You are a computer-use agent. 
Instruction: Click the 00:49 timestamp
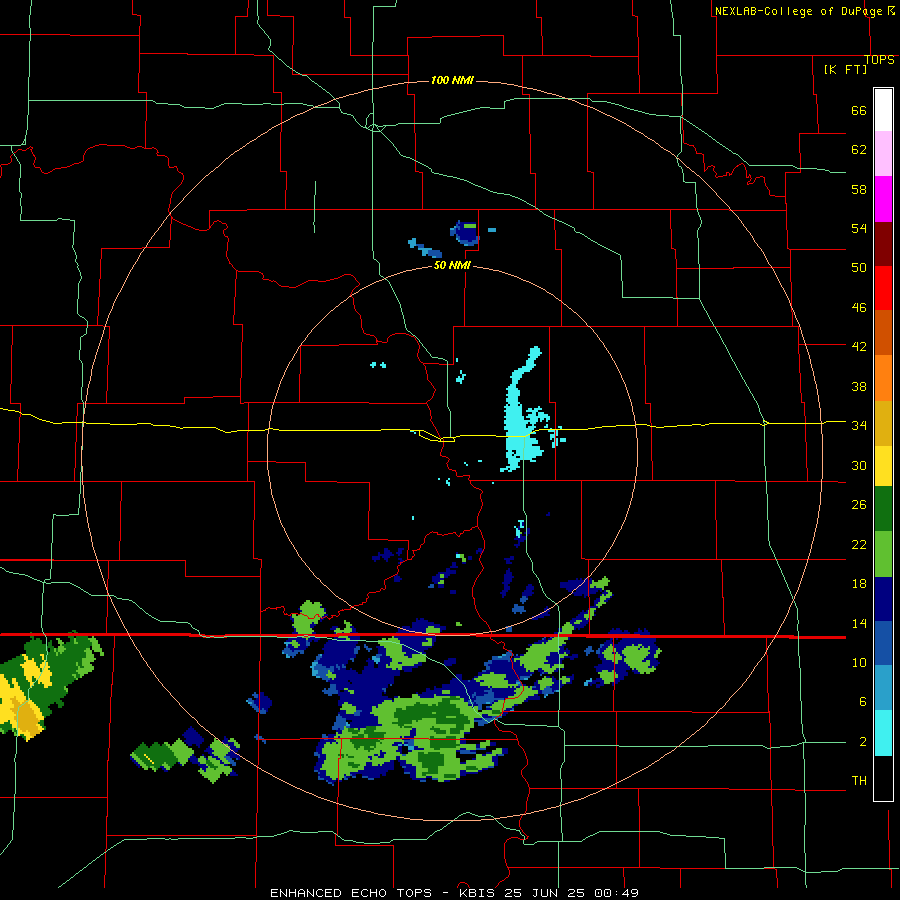click(616, 893)
